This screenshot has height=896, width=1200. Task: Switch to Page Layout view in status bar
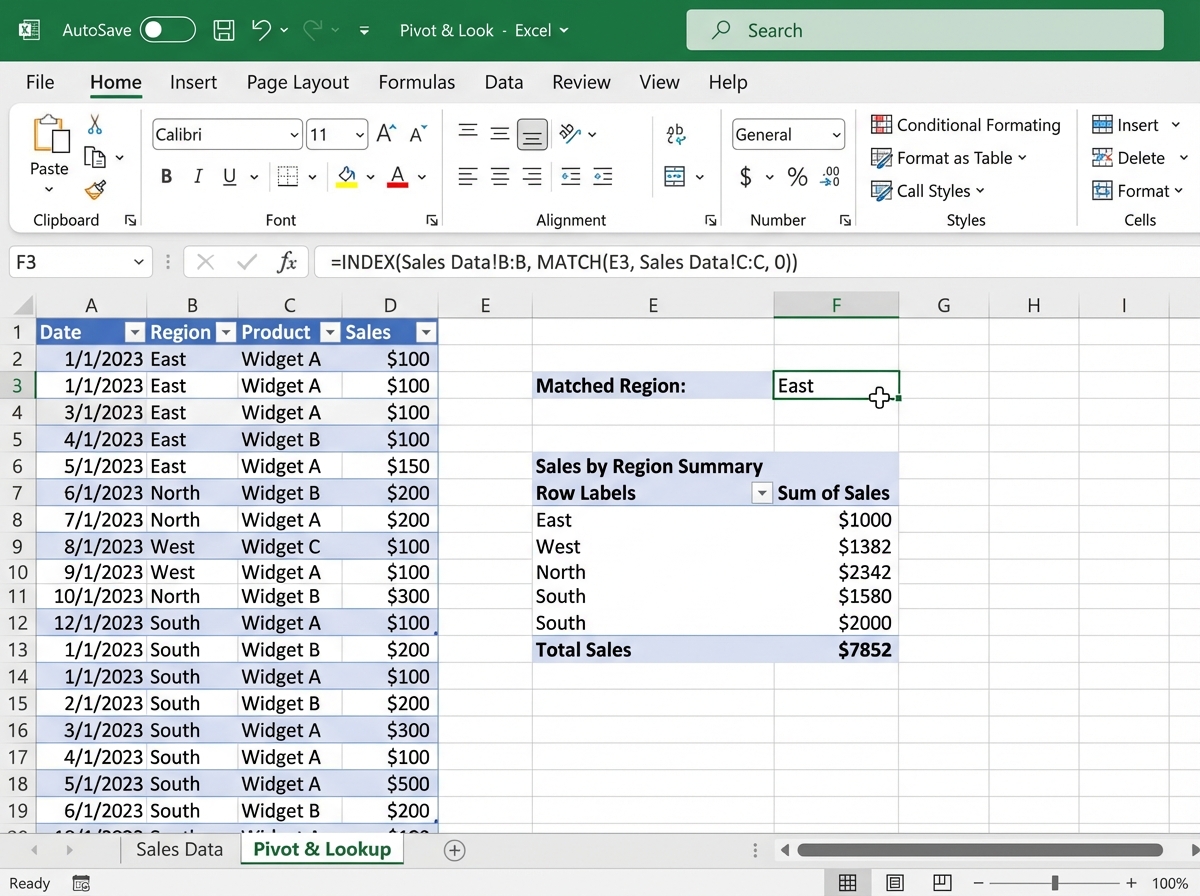point(895,883)
